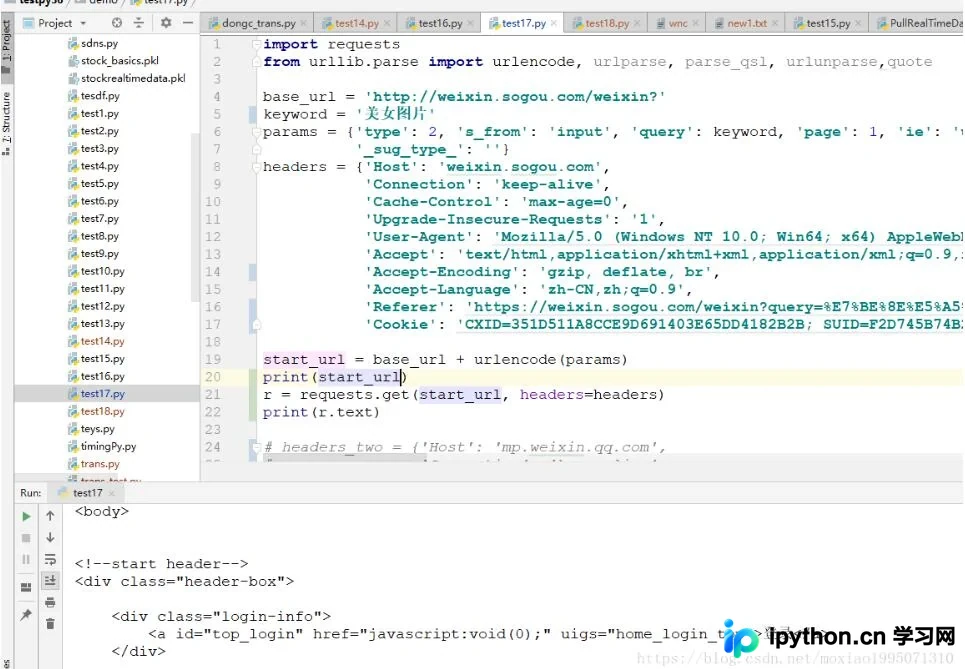Toggle Scroll to the end icon
Image resolution: width=965 pixels, height=669 pixels.
[x=50, y=580]
